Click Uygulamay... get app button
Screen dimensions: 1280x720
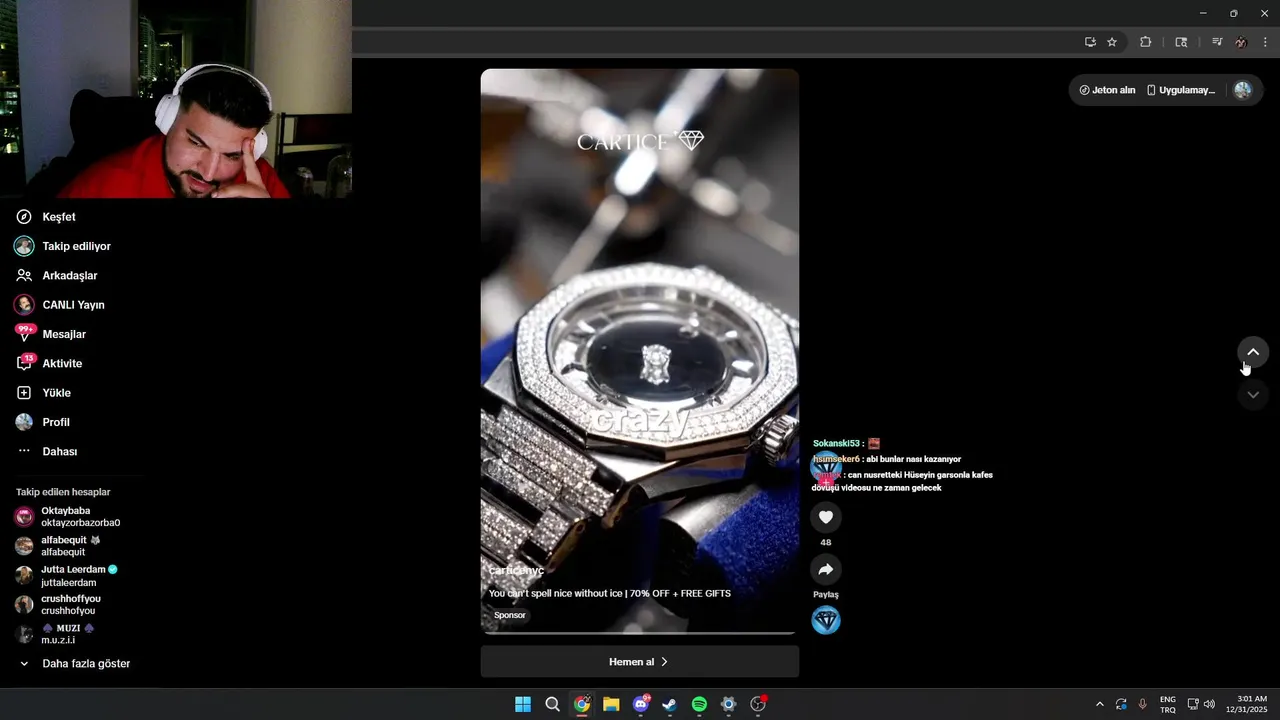pyautogui.click(x=1181, y=90)
